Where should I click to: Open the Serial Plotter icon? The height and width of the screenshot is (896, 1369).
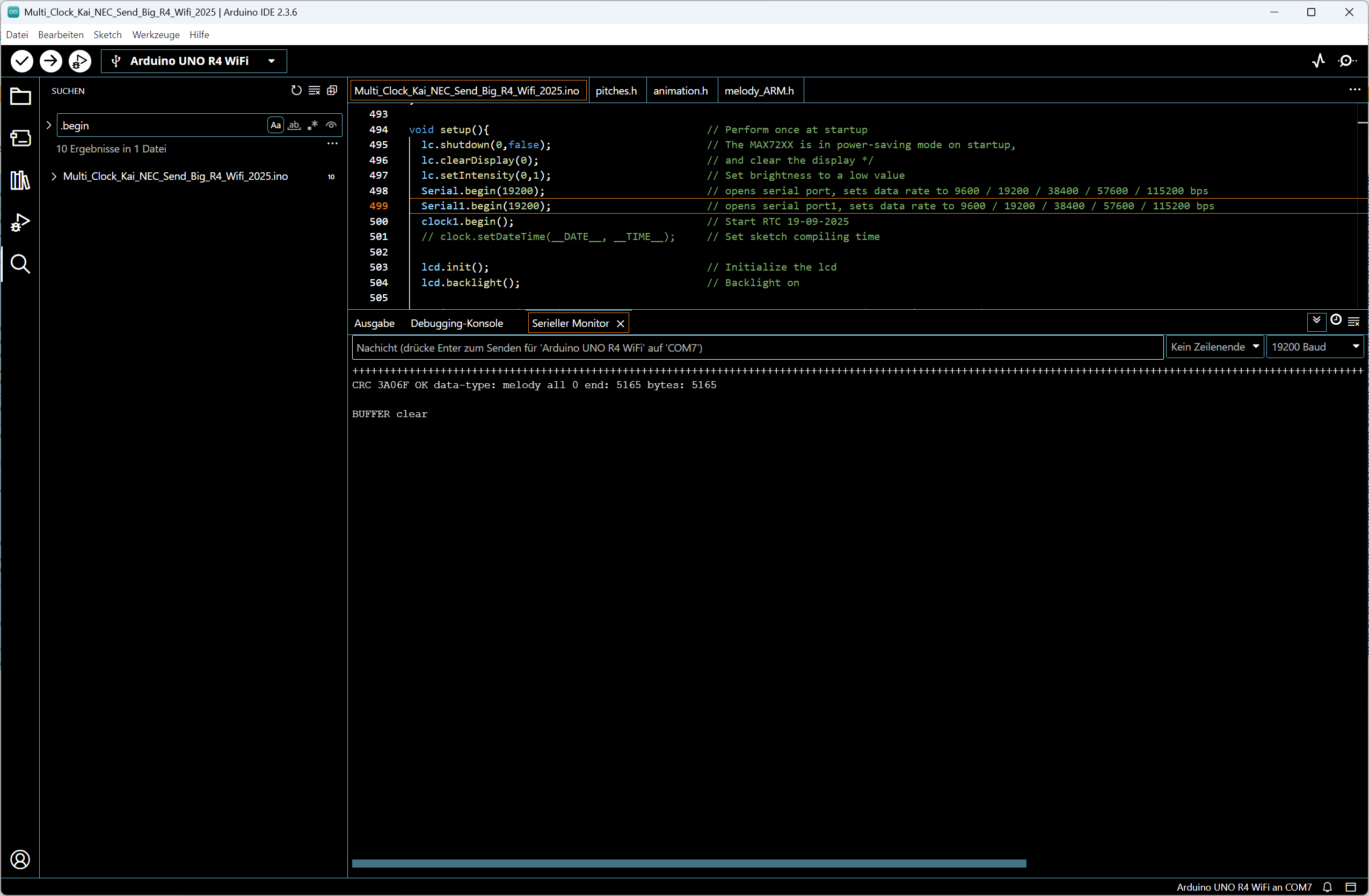(1319, 61)
